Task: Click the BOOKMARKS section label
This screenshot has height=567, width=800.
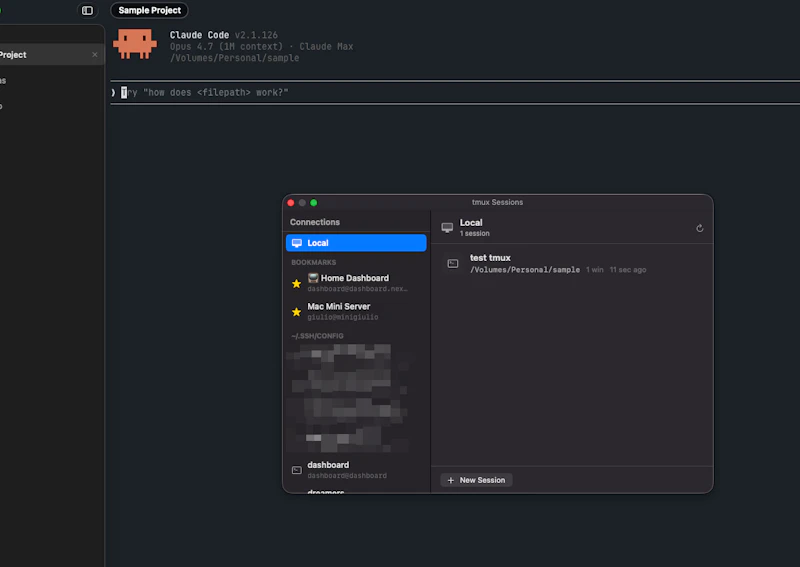Action: pos(314,262)
